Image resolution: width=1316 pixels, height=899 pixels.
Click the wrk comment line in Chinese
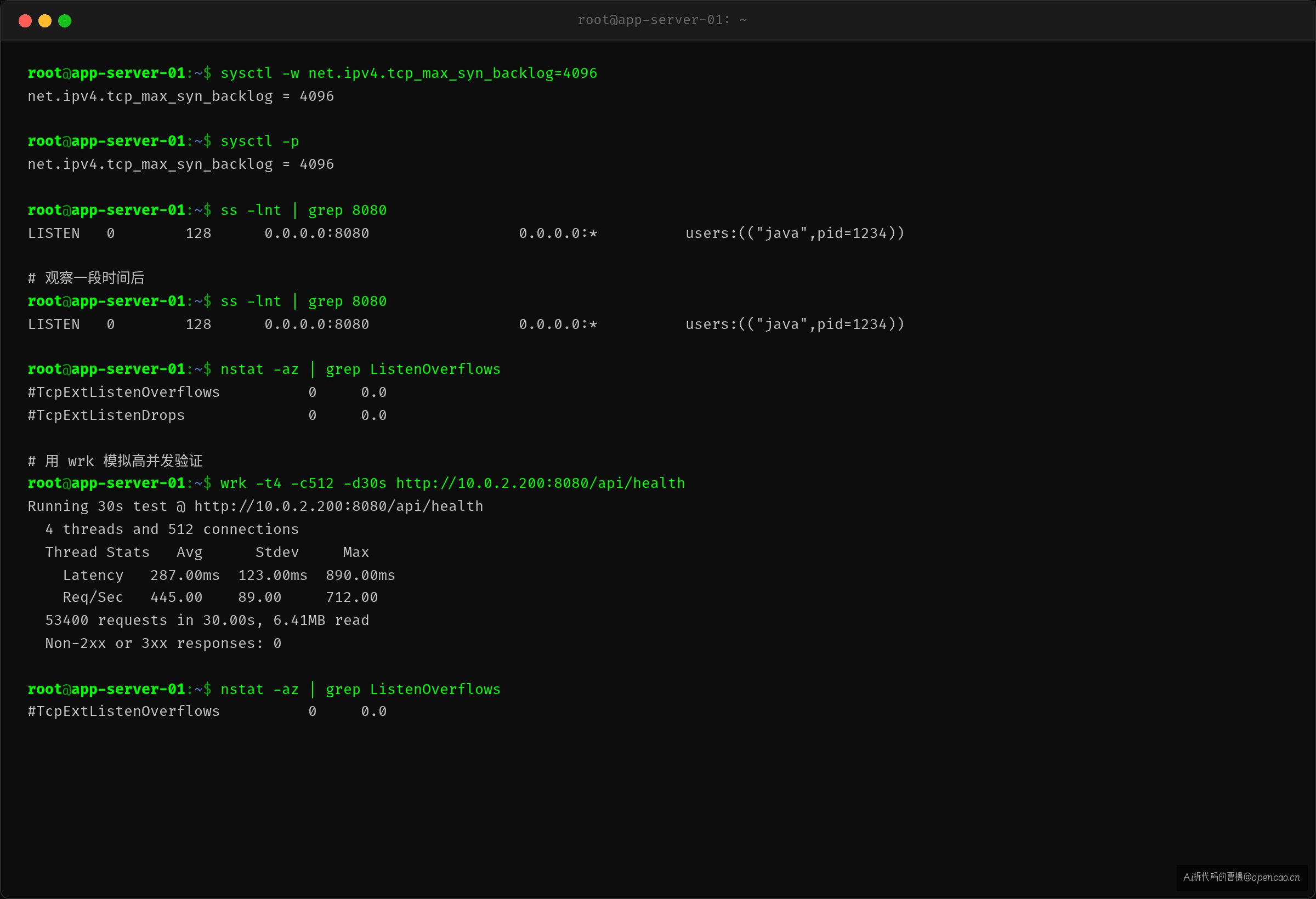click(115, 461)
